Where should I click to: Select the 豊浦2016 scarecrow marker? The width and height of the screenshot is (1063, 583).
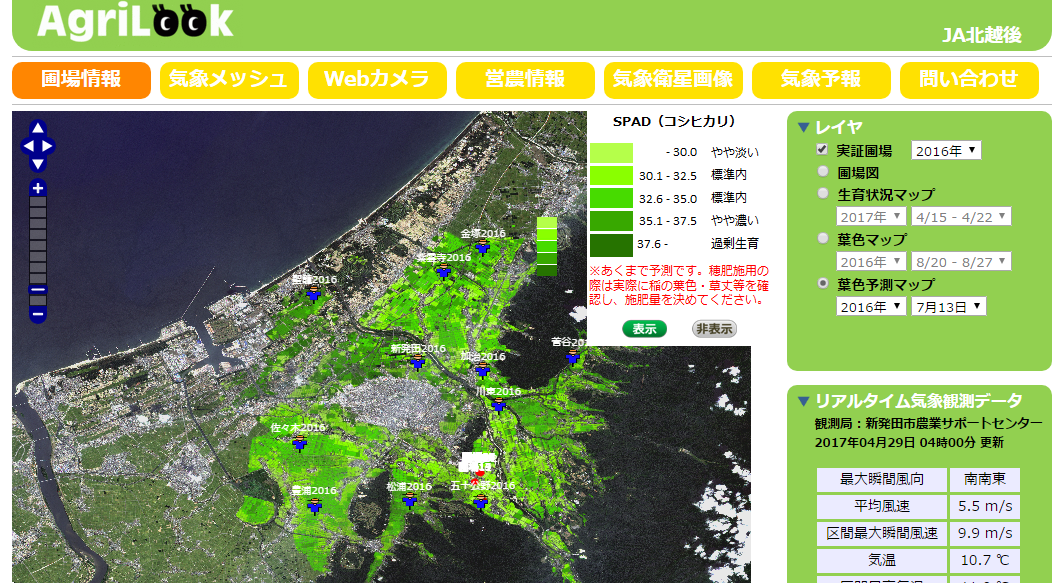[314, 505]
